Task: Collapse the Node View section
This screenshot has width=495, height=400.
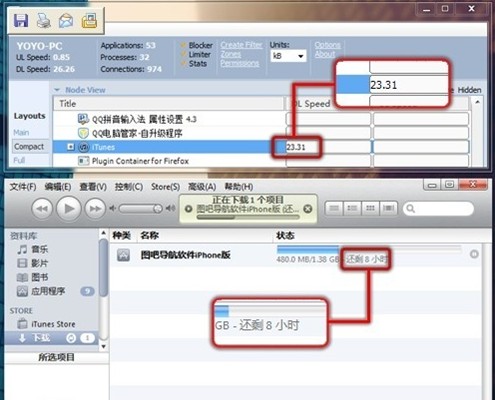Action: 57,90
